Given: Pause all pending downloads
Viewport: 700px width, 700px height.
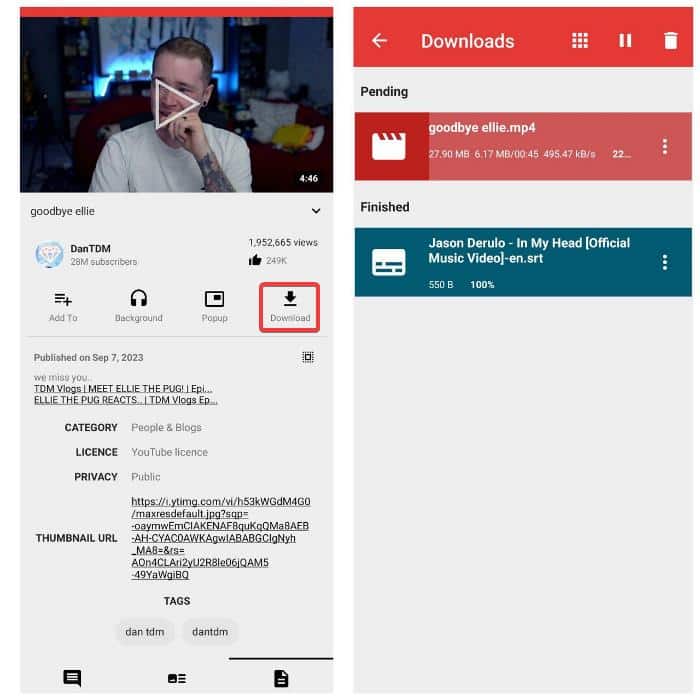Looking at the screenshot, I should (x=625, y=41).
